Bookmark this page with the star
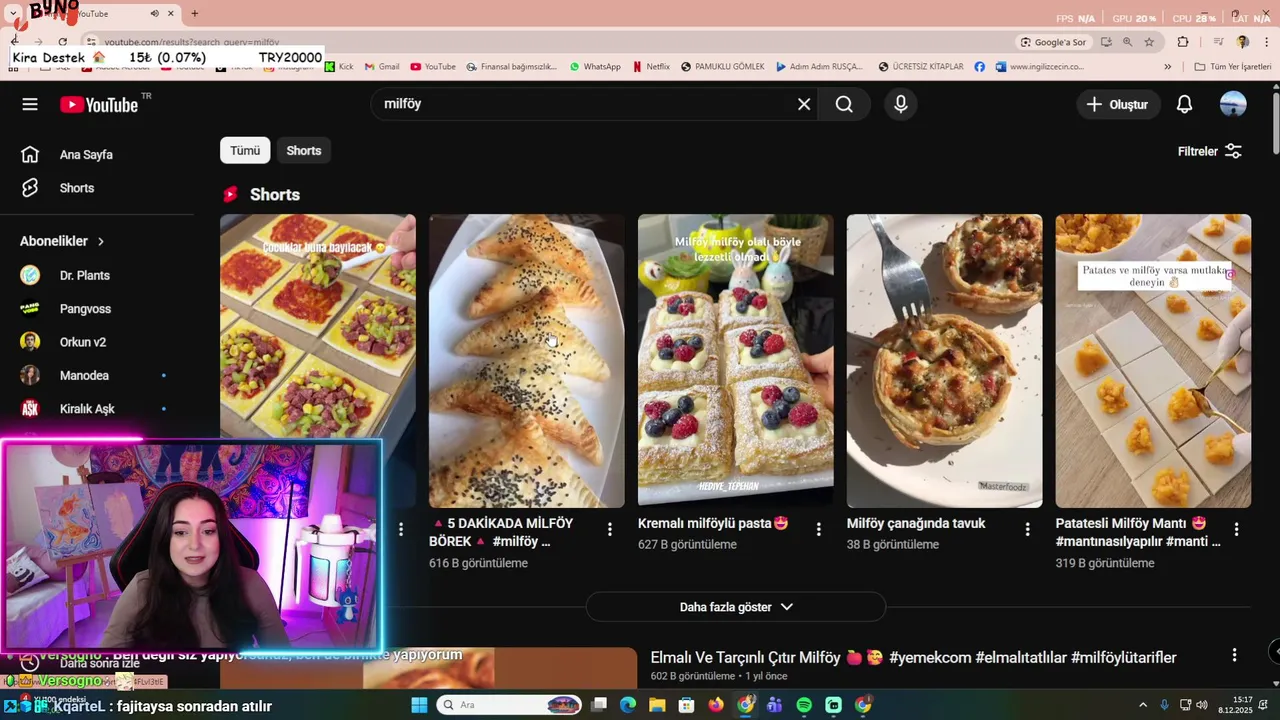This screenshot has width=1280, height=720. 1149,42
